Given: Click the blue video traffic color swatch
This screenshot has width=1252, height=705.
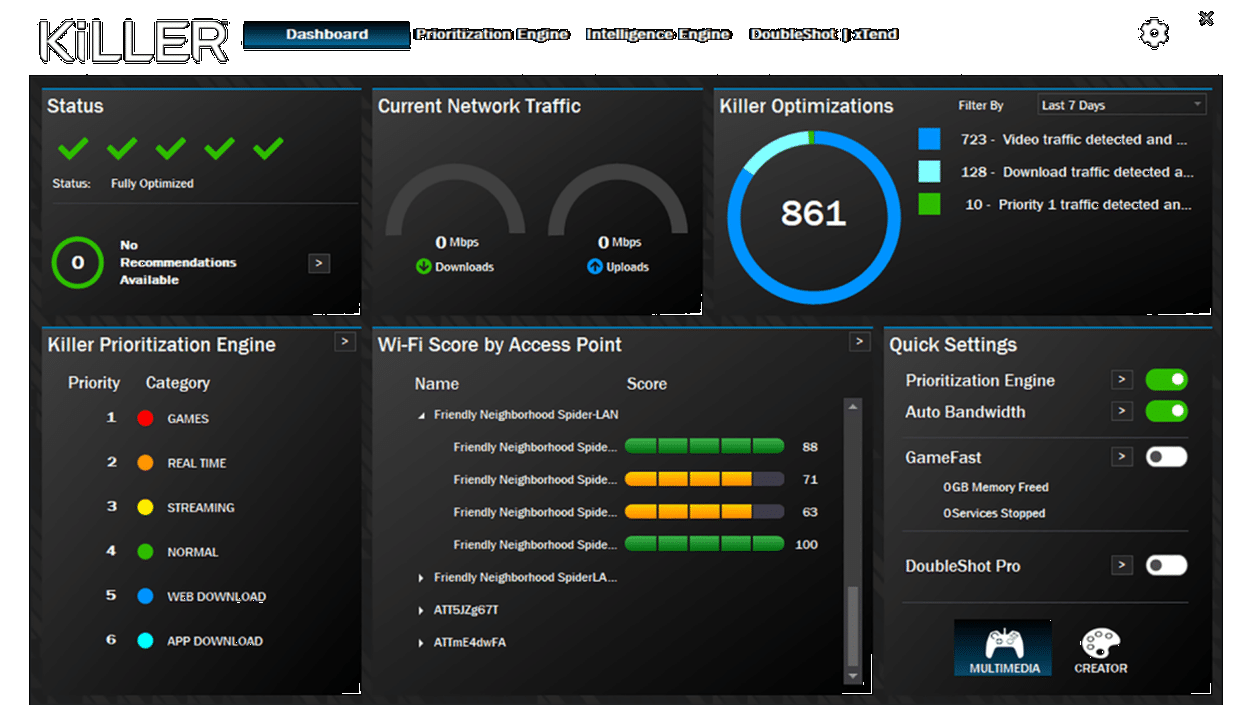Looking at the screenshot, I should pyautogui.click(x=930, y=139).
